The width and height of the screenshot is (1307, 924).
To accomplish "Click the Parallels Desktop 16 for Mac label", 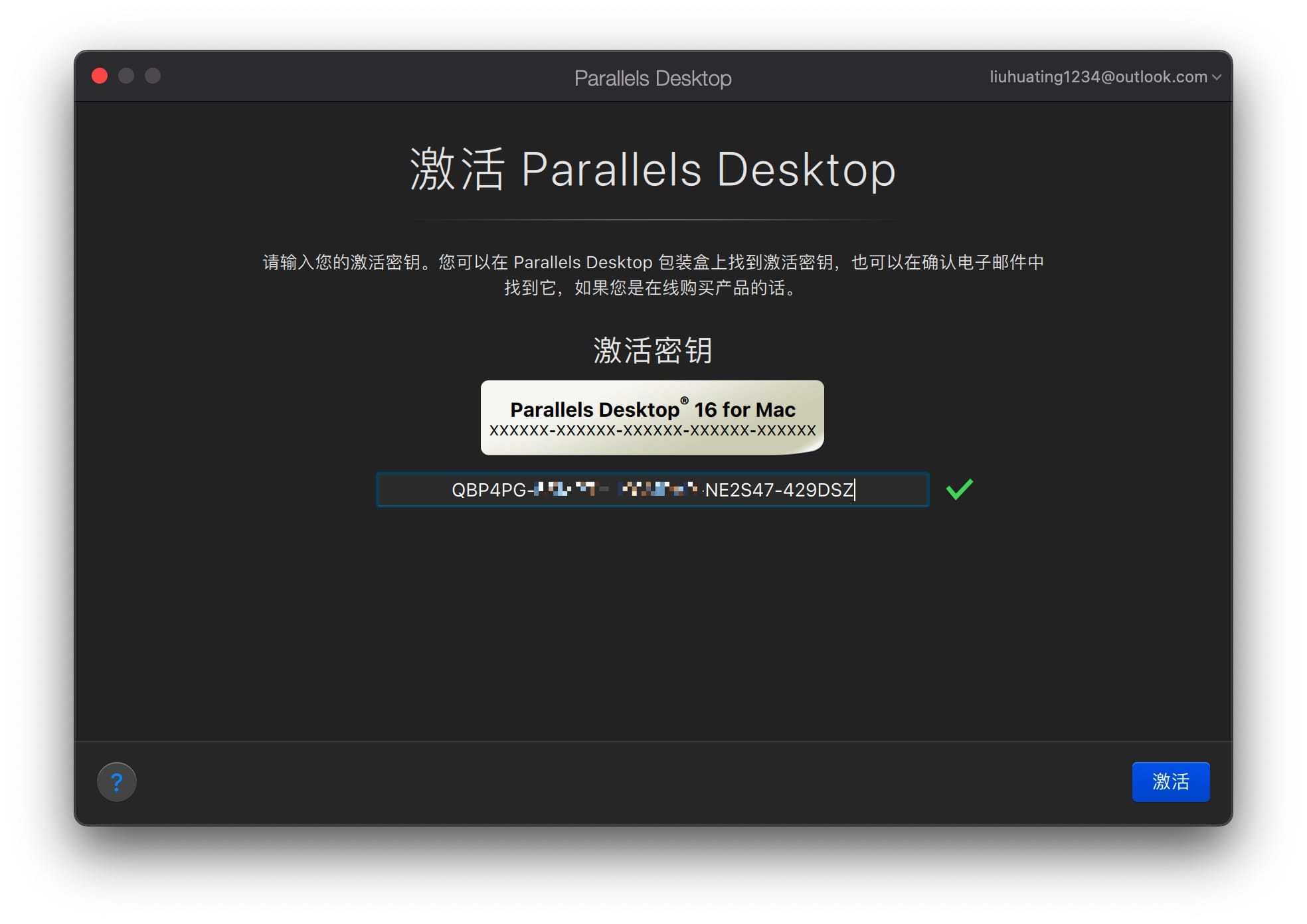I will 652,409.
